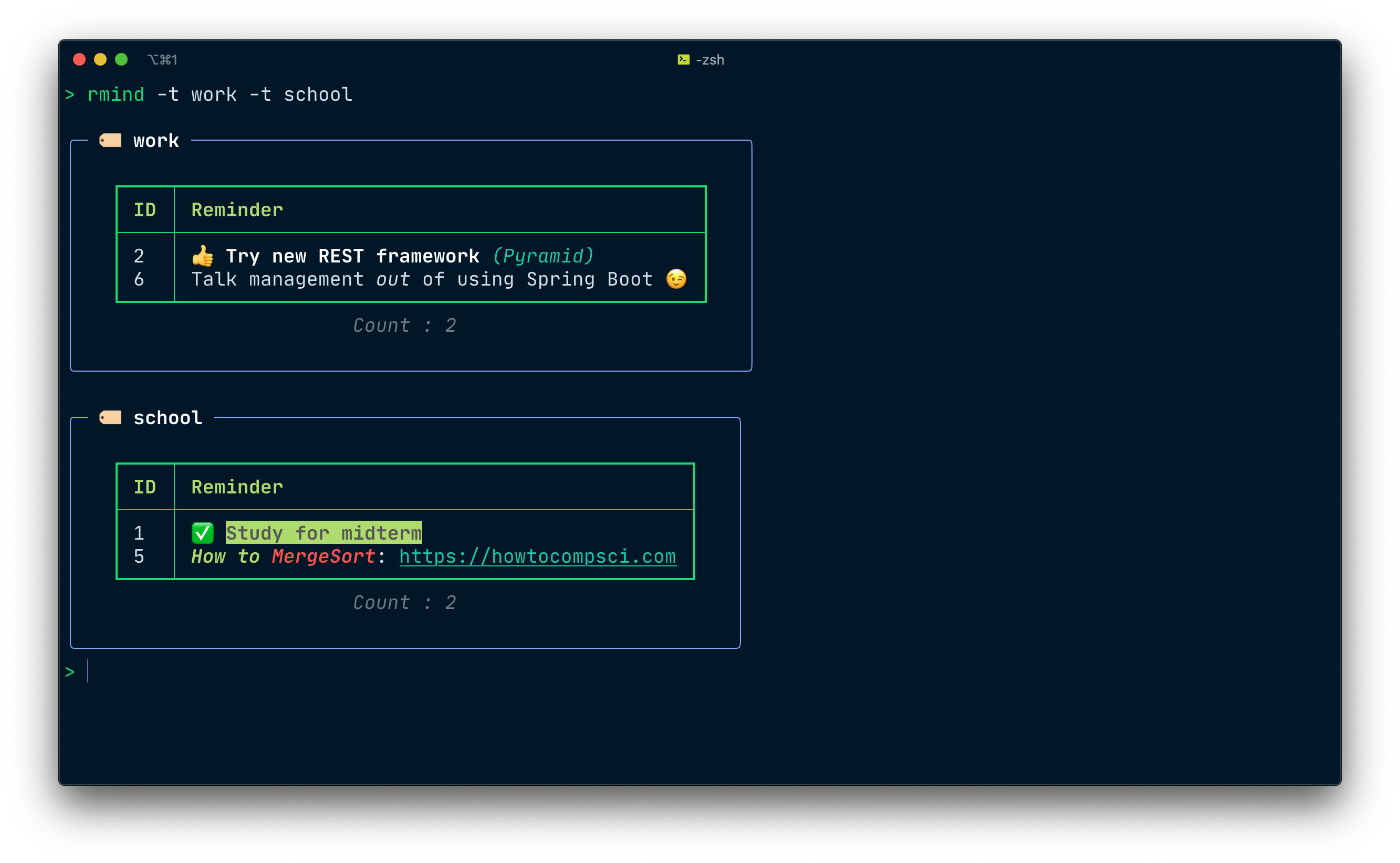This screenshot has height=863, width=1400.
Task: Click the yellow minimize window button
Action: pyautogui.click(x=100, y=59)
